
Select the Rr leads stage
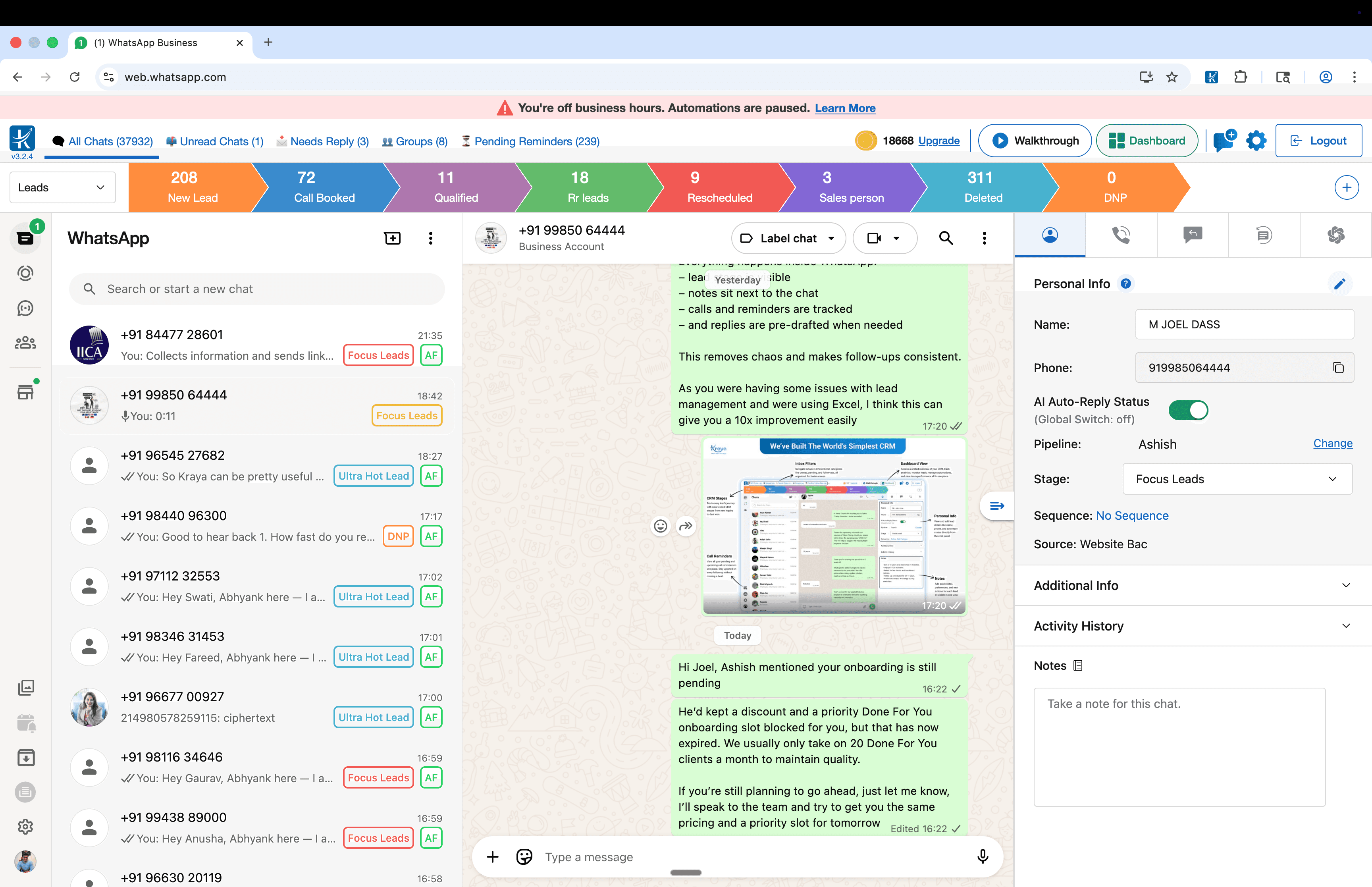(x=588, y=187)
